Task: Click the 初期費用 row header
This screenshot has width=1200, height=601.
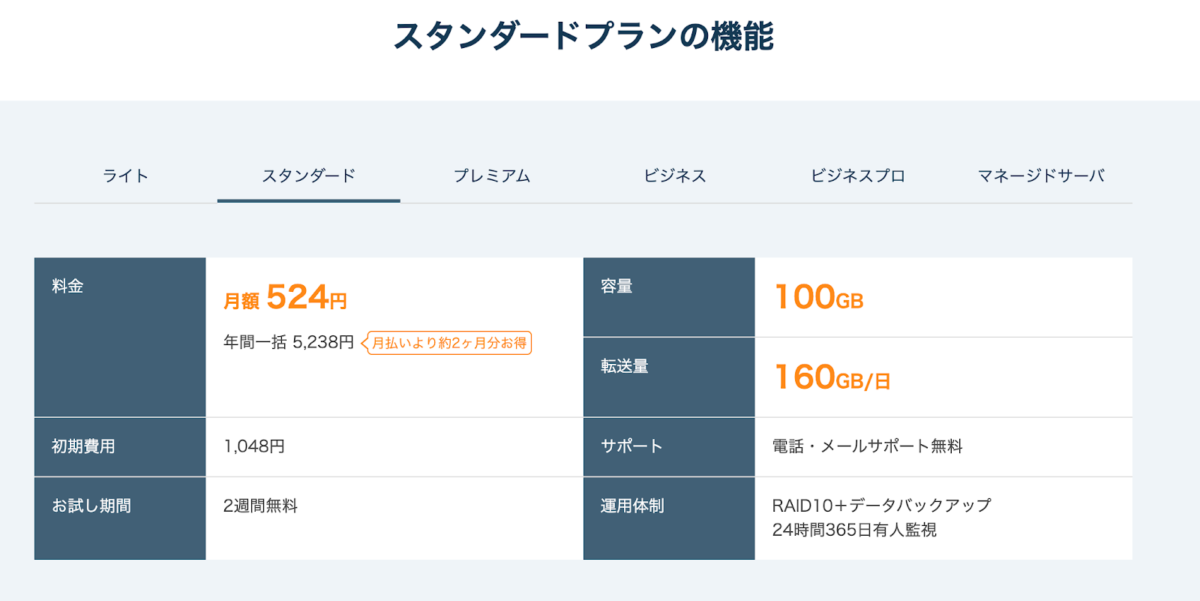Action: point(83,447)
